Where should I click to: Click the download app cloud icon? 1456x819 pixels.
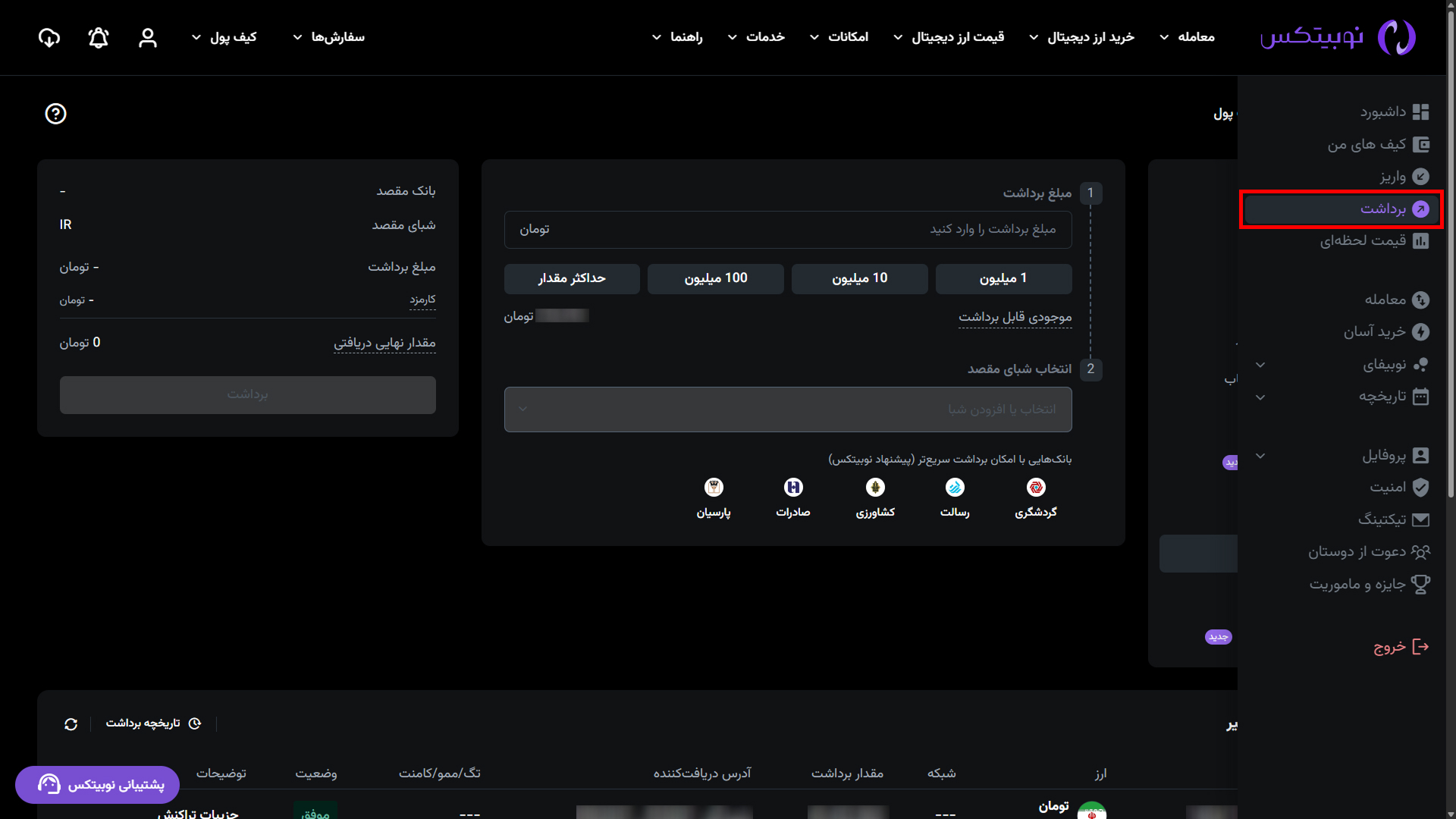tap(49, 37)
